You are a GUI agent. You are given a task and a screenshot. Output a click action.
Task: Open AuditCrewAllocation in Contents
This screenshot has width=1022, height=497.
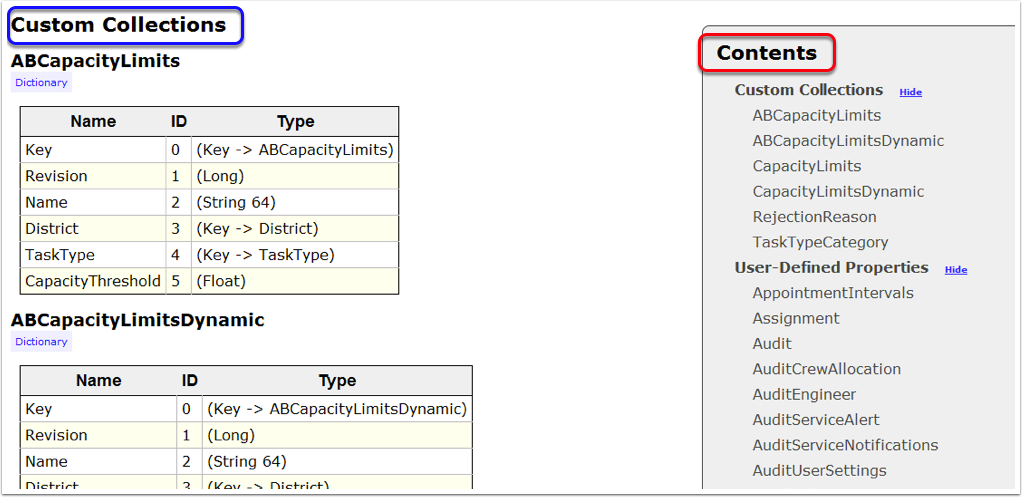[826, 369]
